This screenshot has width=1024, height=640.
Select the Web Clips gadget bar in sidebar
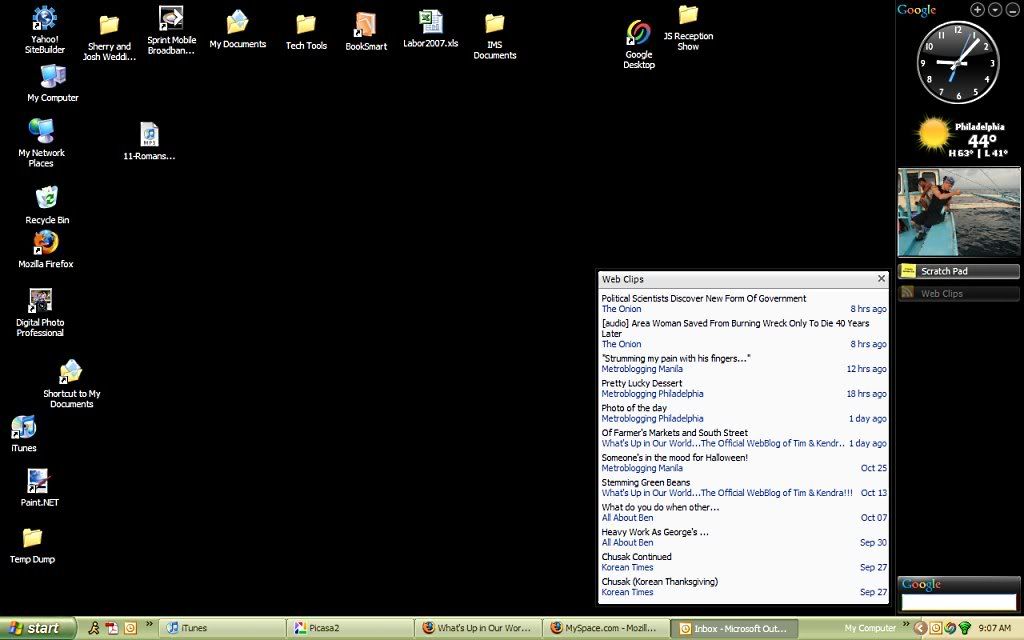pos(959,293)
